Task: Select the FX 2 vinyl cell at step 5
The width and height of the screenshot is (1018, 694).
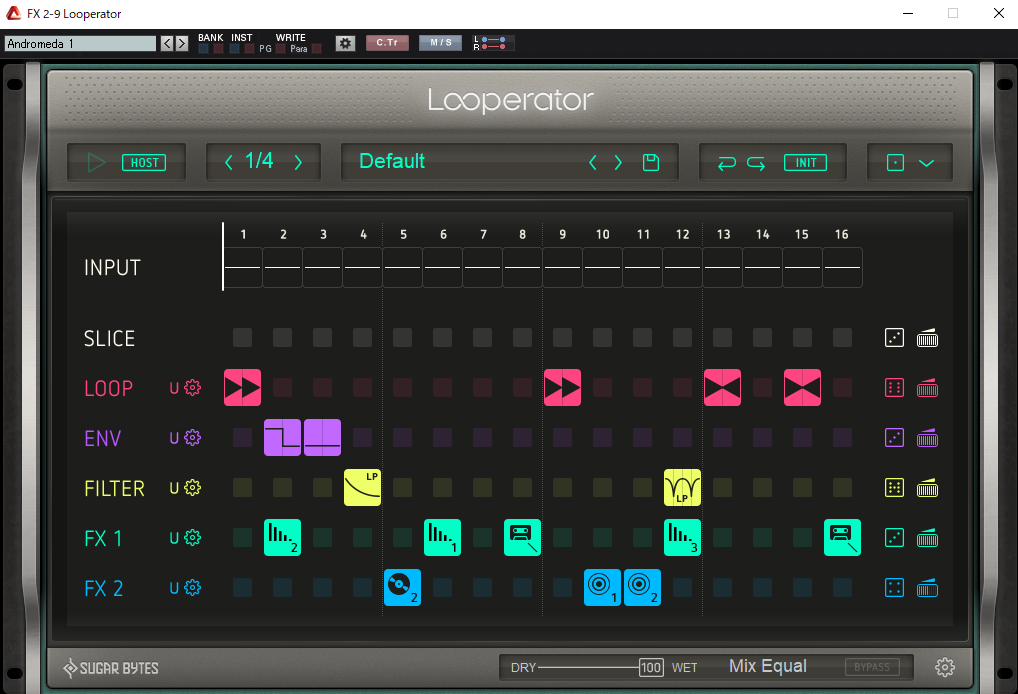Action: coord(403,588)
